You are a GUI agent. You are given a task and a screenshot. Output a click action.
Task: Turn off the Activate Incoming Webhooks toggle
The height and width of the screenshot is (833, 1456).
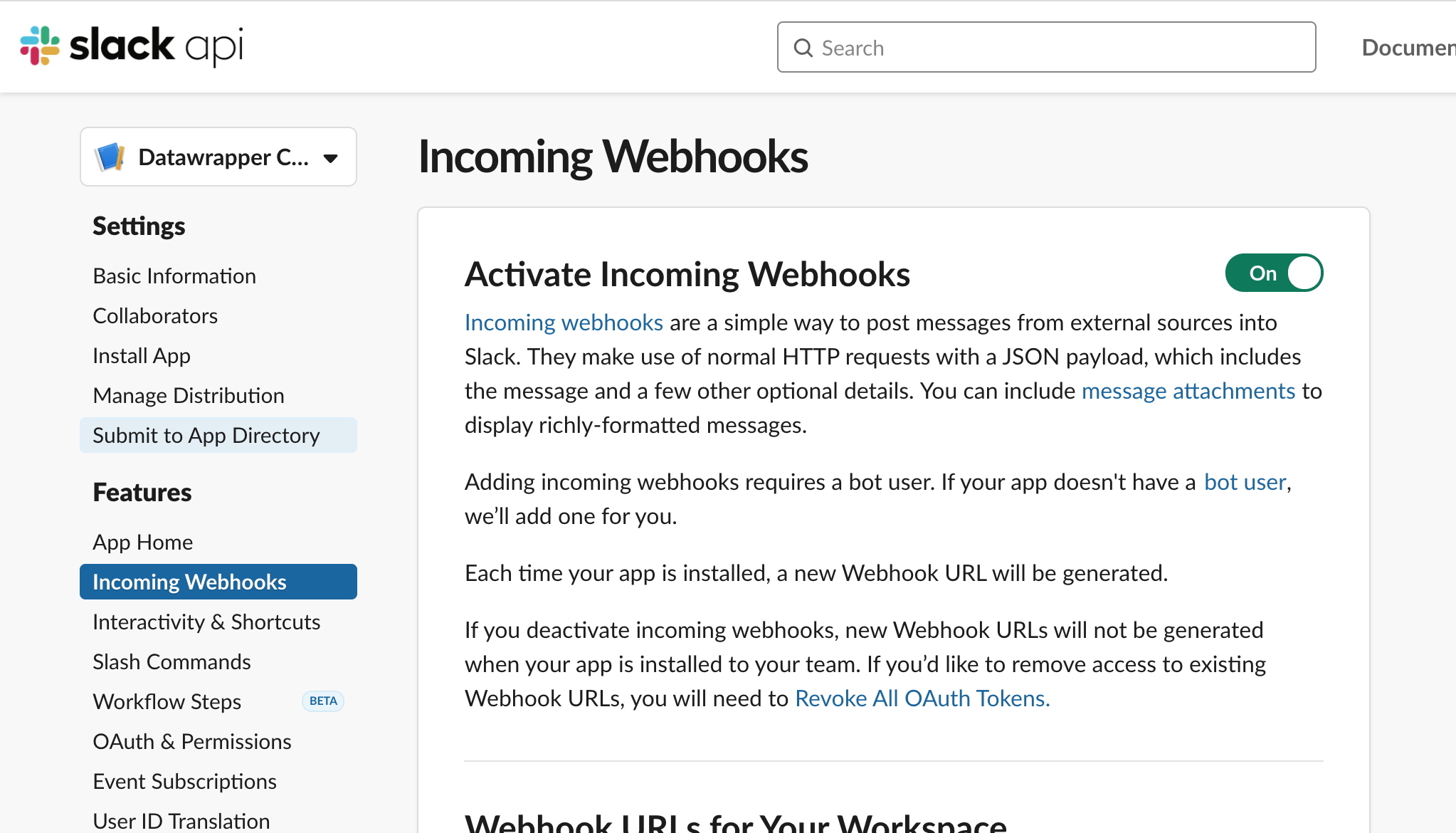[x=1274, y=273]
